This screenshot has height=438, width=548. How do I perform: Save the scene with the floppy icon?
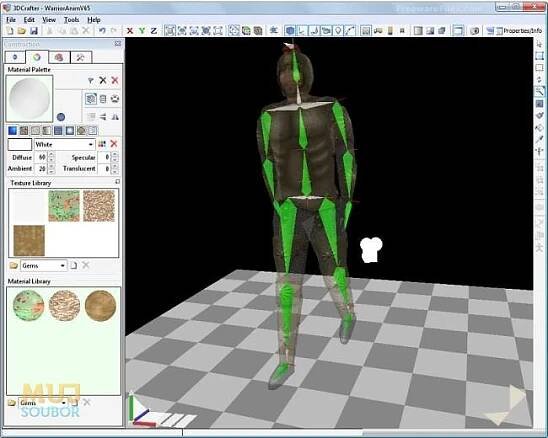click(34, 31)
